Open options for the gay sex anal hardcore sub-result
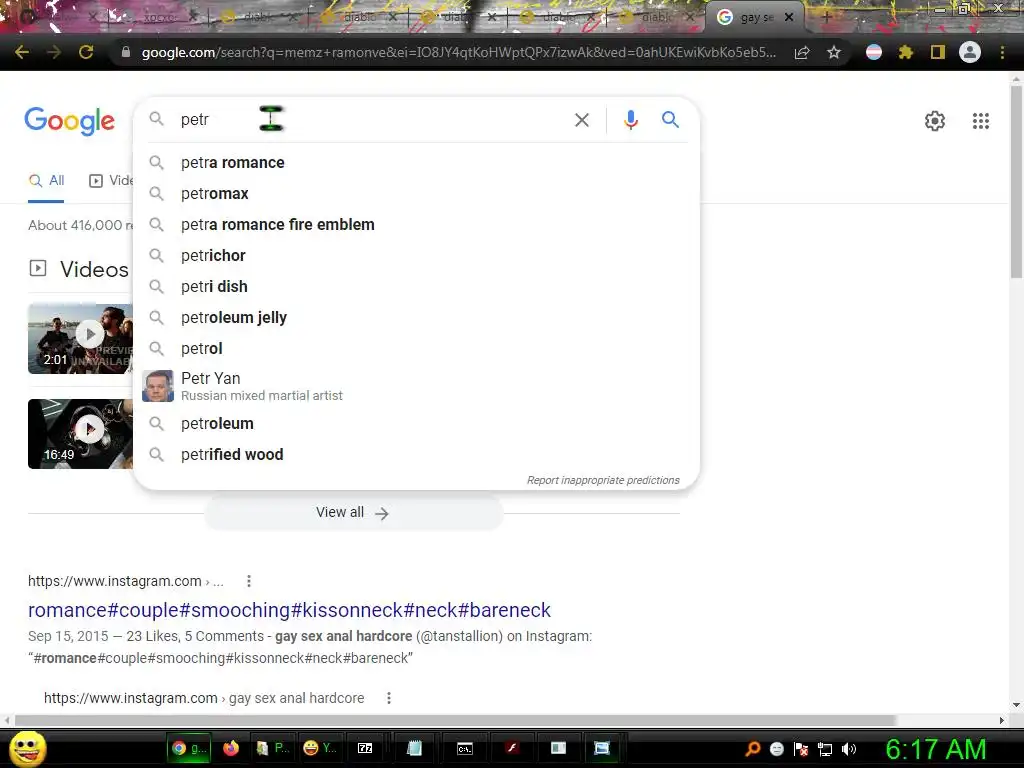The image size is (1024, 768). (389, 698)
